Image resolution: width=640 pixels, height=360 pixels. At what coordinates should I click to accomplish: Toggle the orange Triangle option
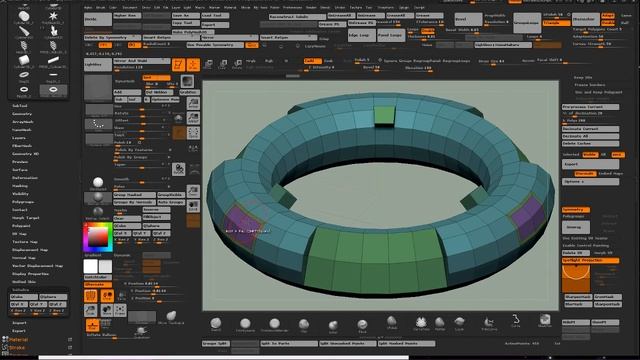[x=557, y=23]
